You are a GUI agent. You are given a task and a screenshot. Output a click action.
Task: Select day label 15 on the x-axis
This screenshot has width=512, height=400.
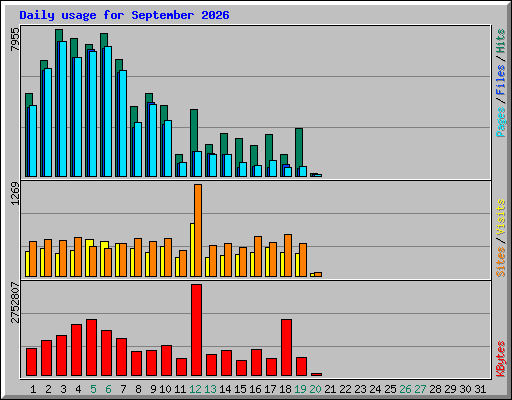pos(240,389)
